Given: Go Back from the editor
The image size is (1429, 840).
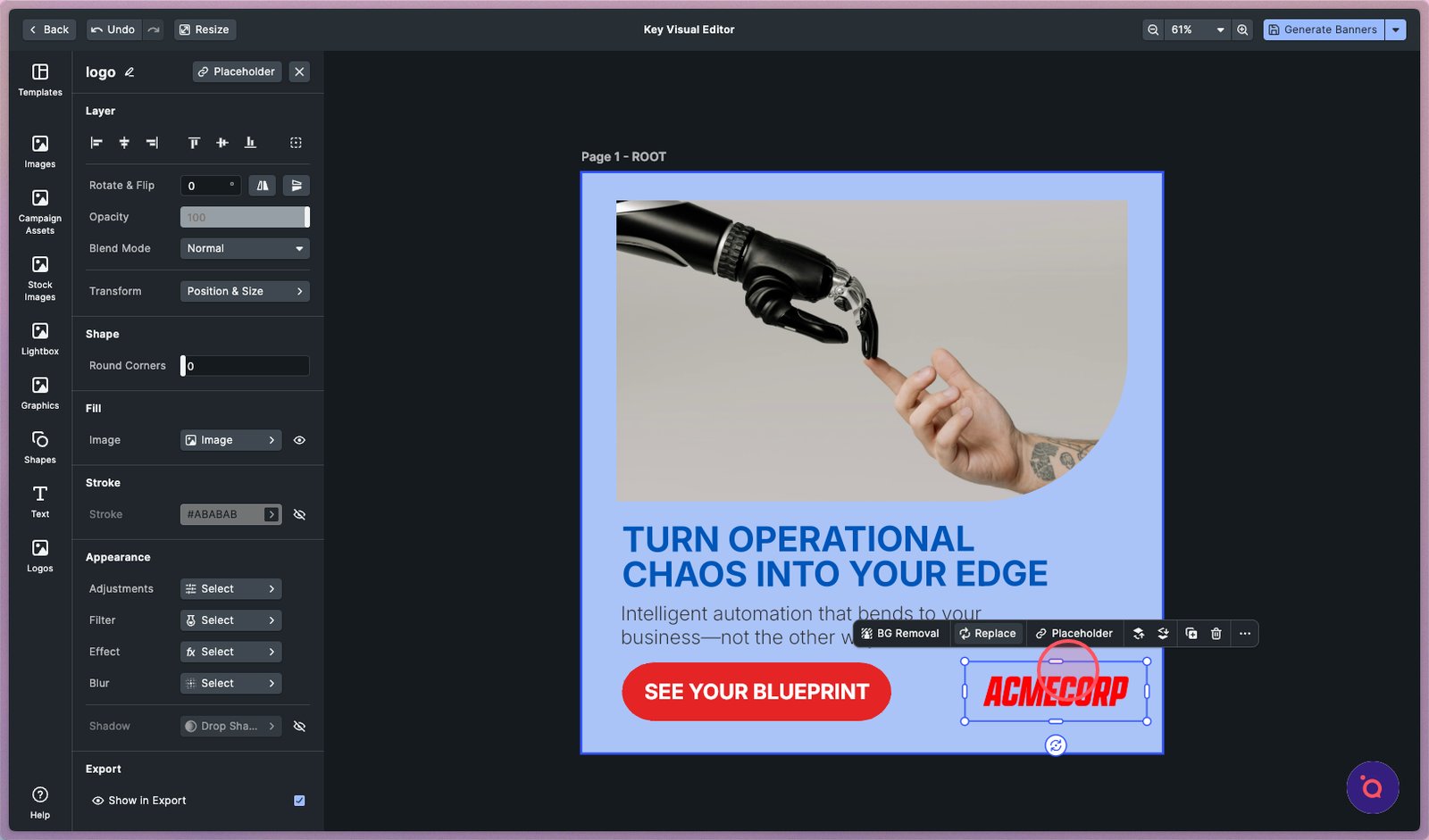Looking at the screenshot, I should (49, 29).
